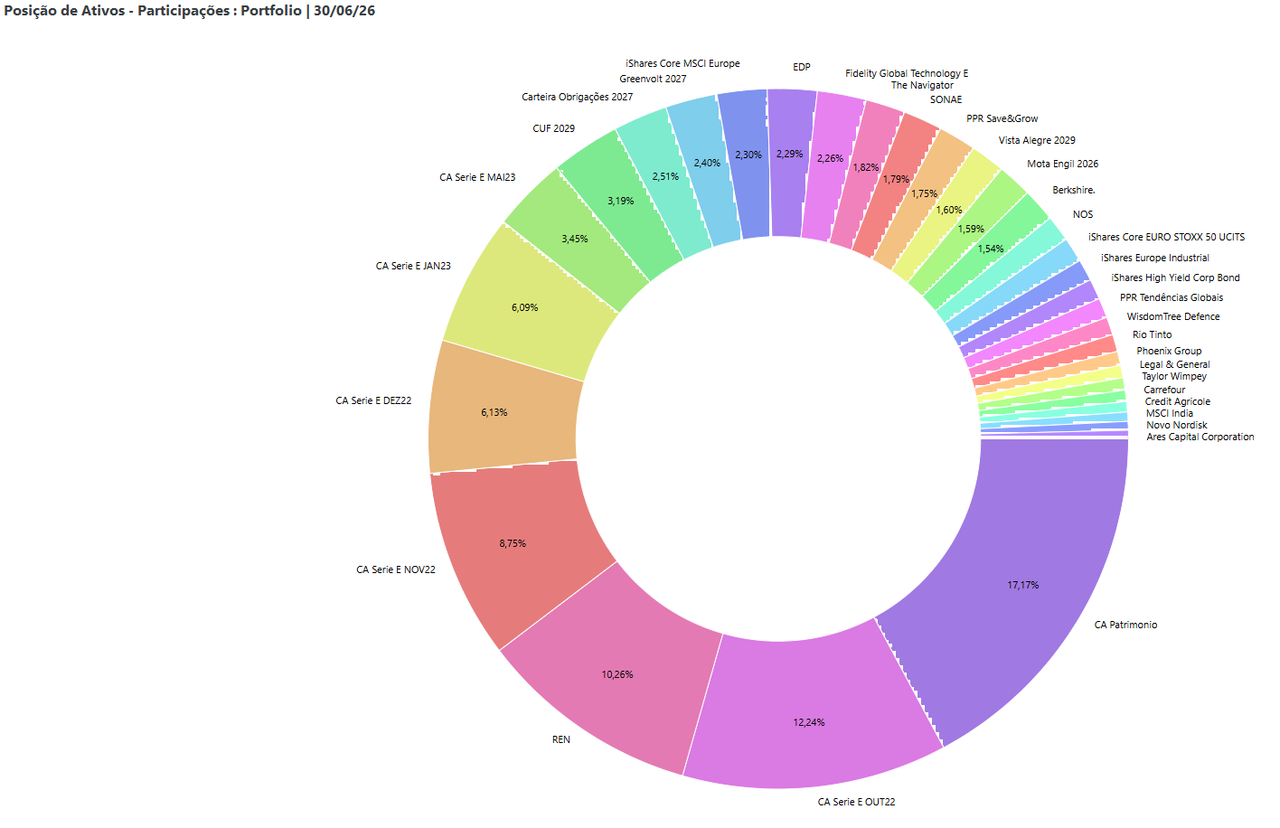Click the "Novo Nordisk" label
The image size is (1280, 828).
(1177, 426)
